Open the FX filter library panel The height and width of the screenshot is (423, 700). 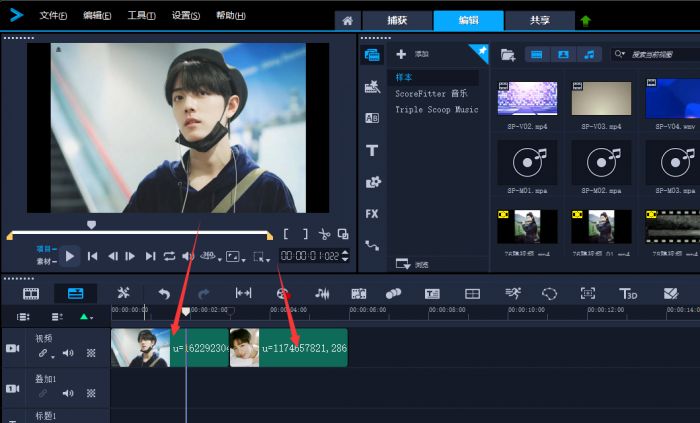372,213
